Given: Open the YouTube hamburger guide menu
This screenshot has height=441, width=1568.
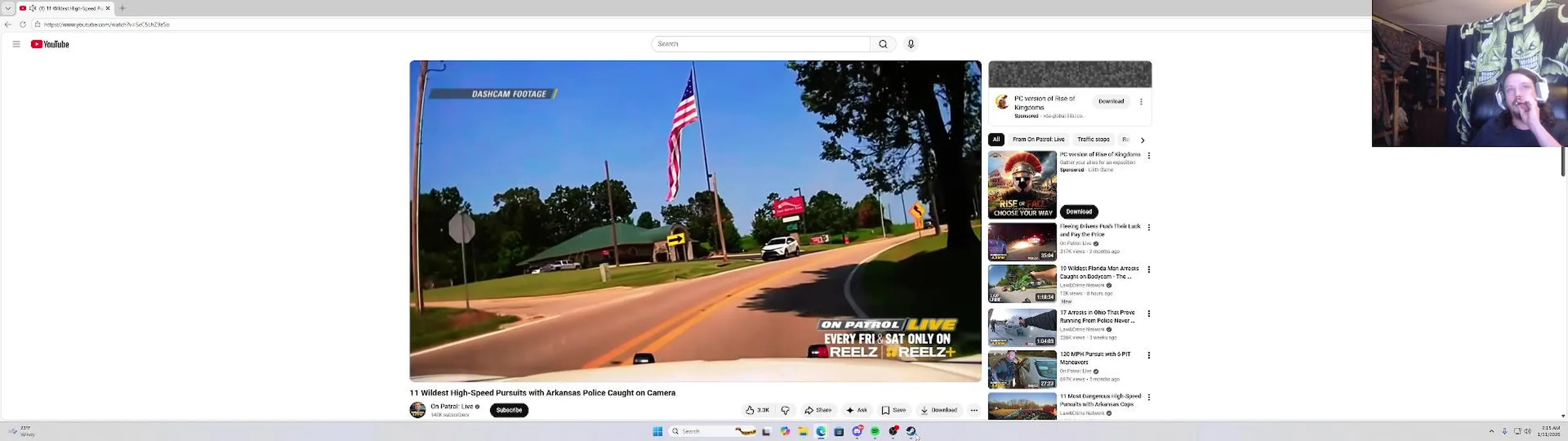Looking at the screenshot, I should [x=17, y=44].
